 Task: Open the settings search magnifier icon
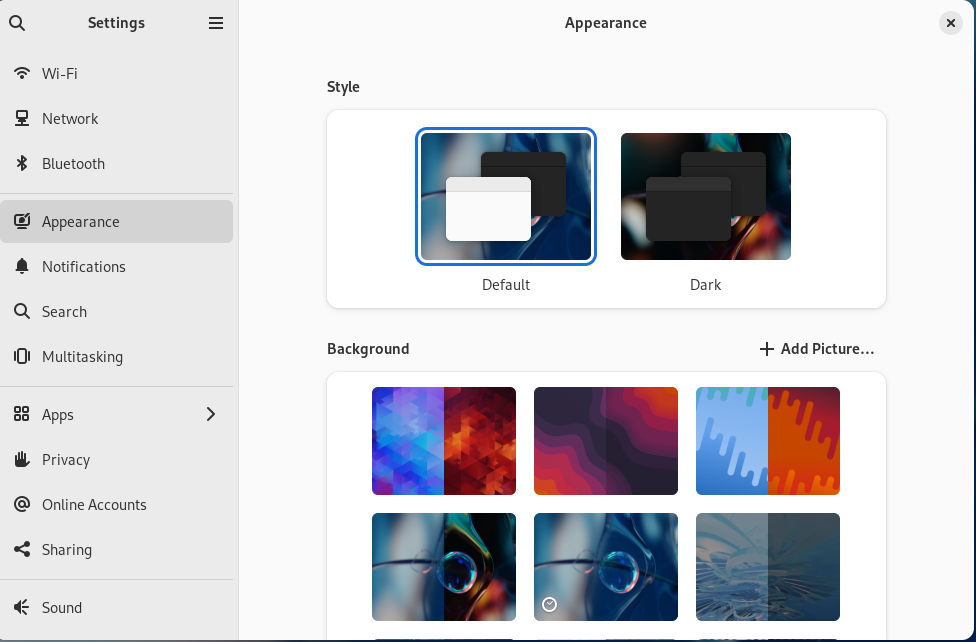[17, 23]
